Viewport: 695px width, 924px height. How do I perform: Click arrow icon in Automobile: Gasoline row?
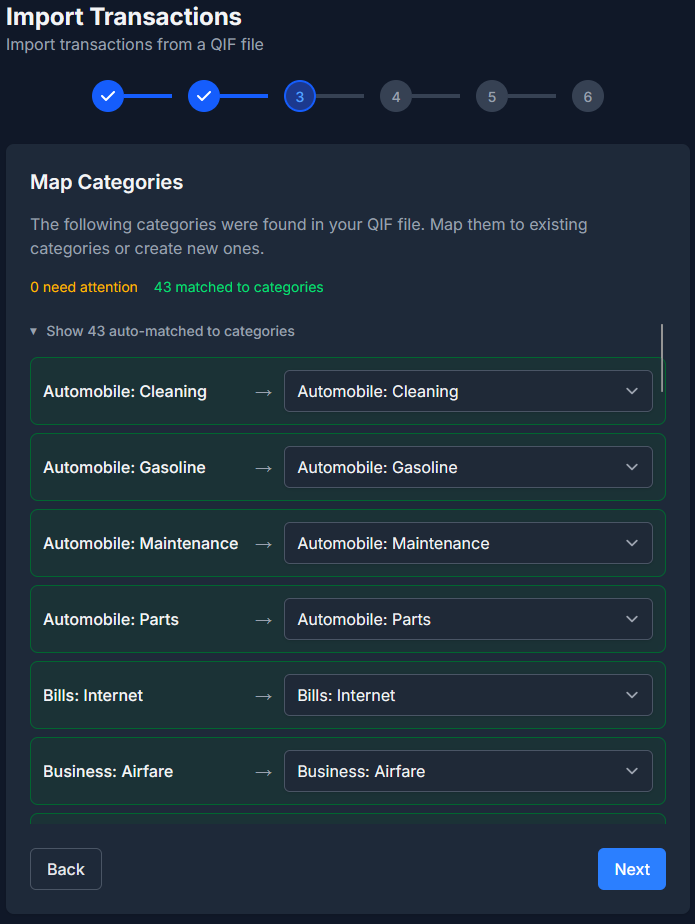(x=263, y=468)
